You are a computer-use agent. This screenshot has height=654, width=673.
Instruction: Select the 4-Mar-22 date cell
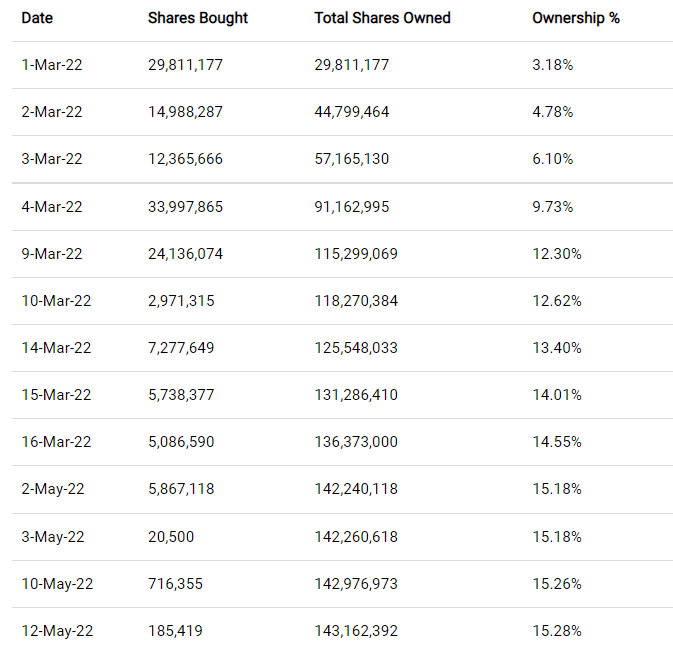point(52,207)
